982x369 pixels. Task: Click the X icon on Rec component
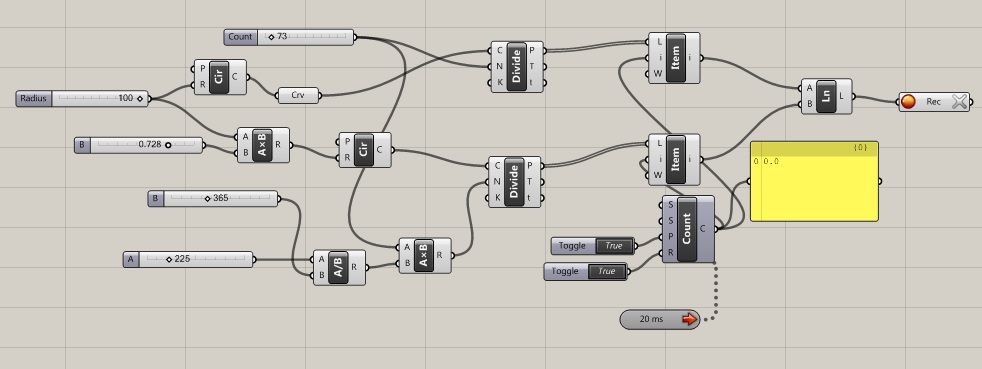(959, 101)
